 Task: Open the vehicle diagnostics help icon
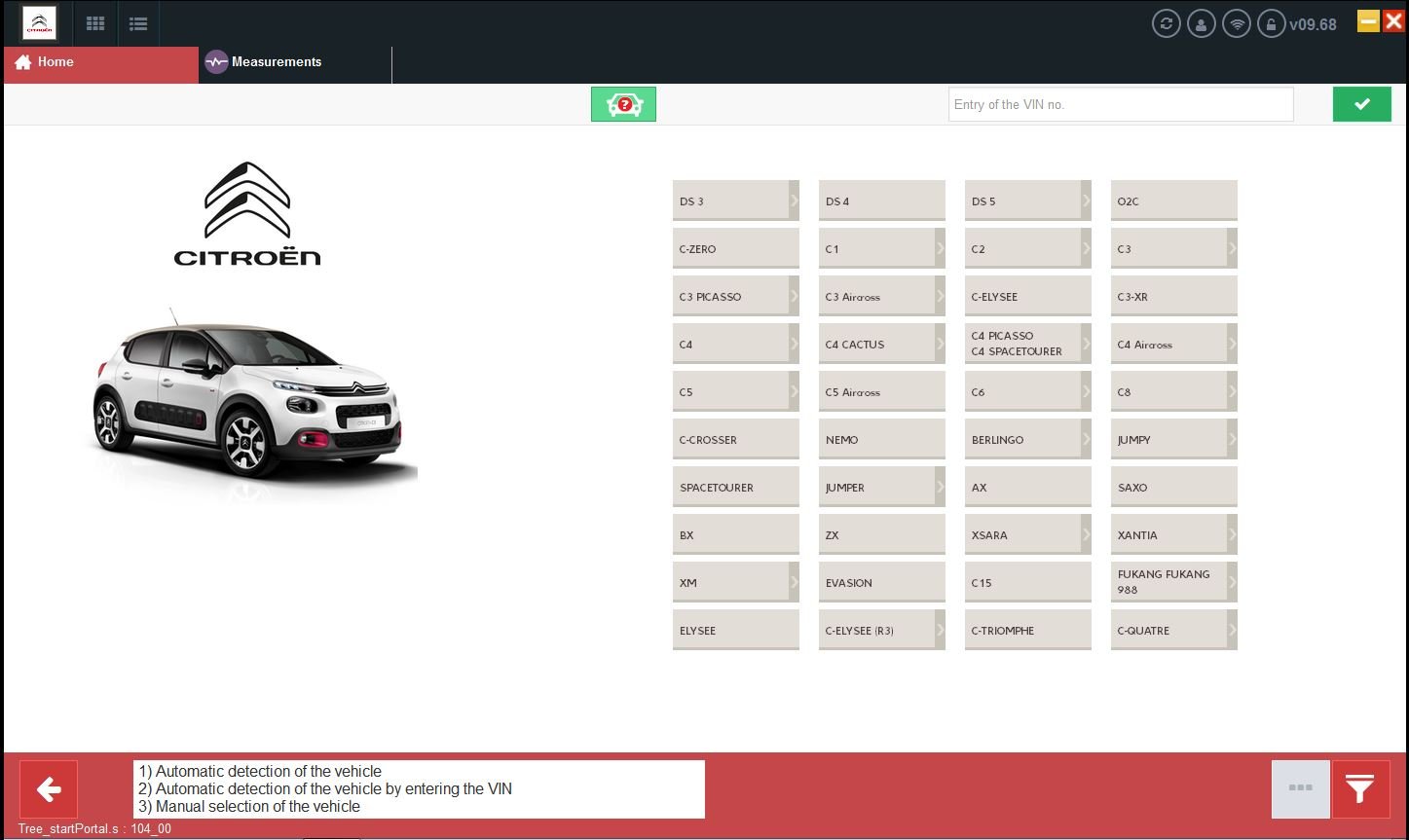[x=623, y=103]
